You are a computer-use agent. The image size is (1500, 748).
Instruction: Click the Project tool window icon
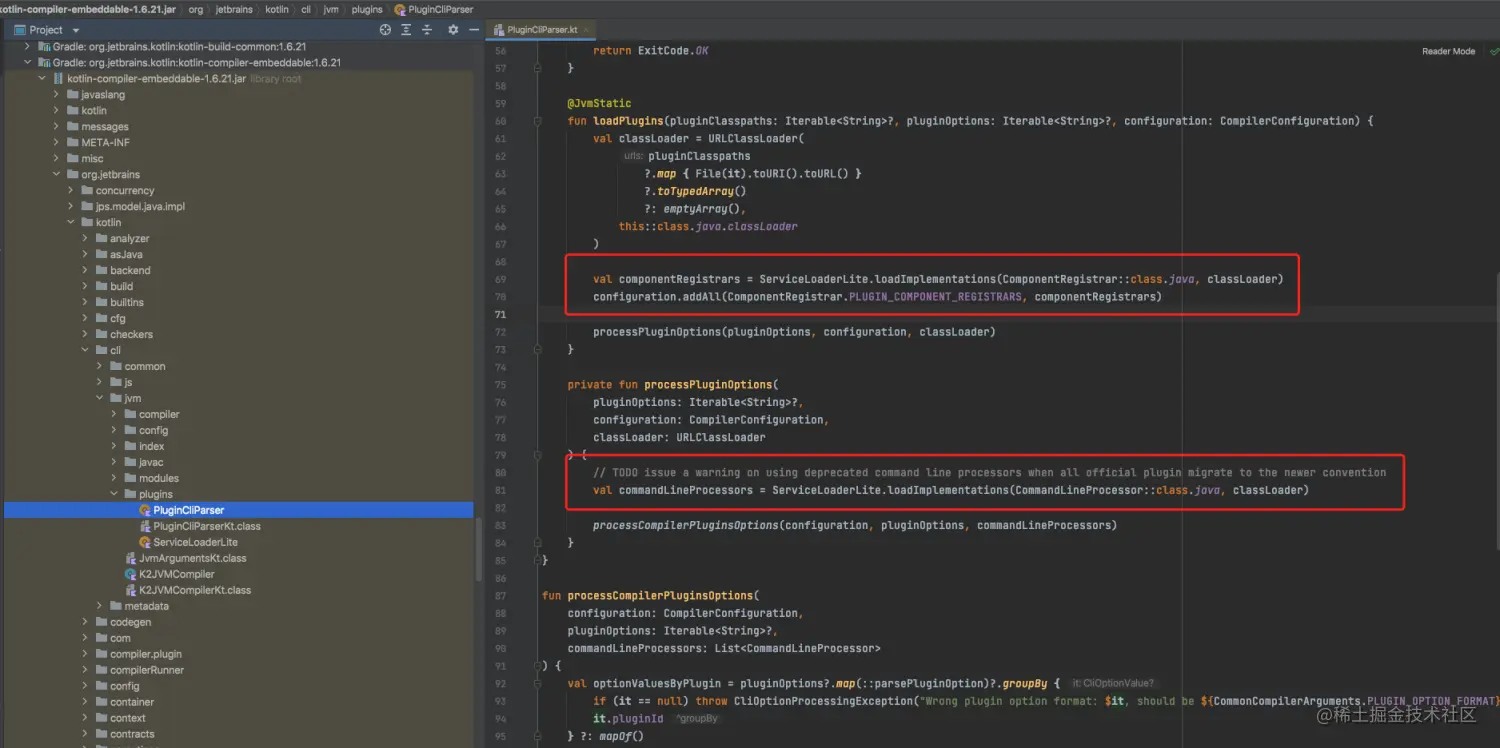19,30
